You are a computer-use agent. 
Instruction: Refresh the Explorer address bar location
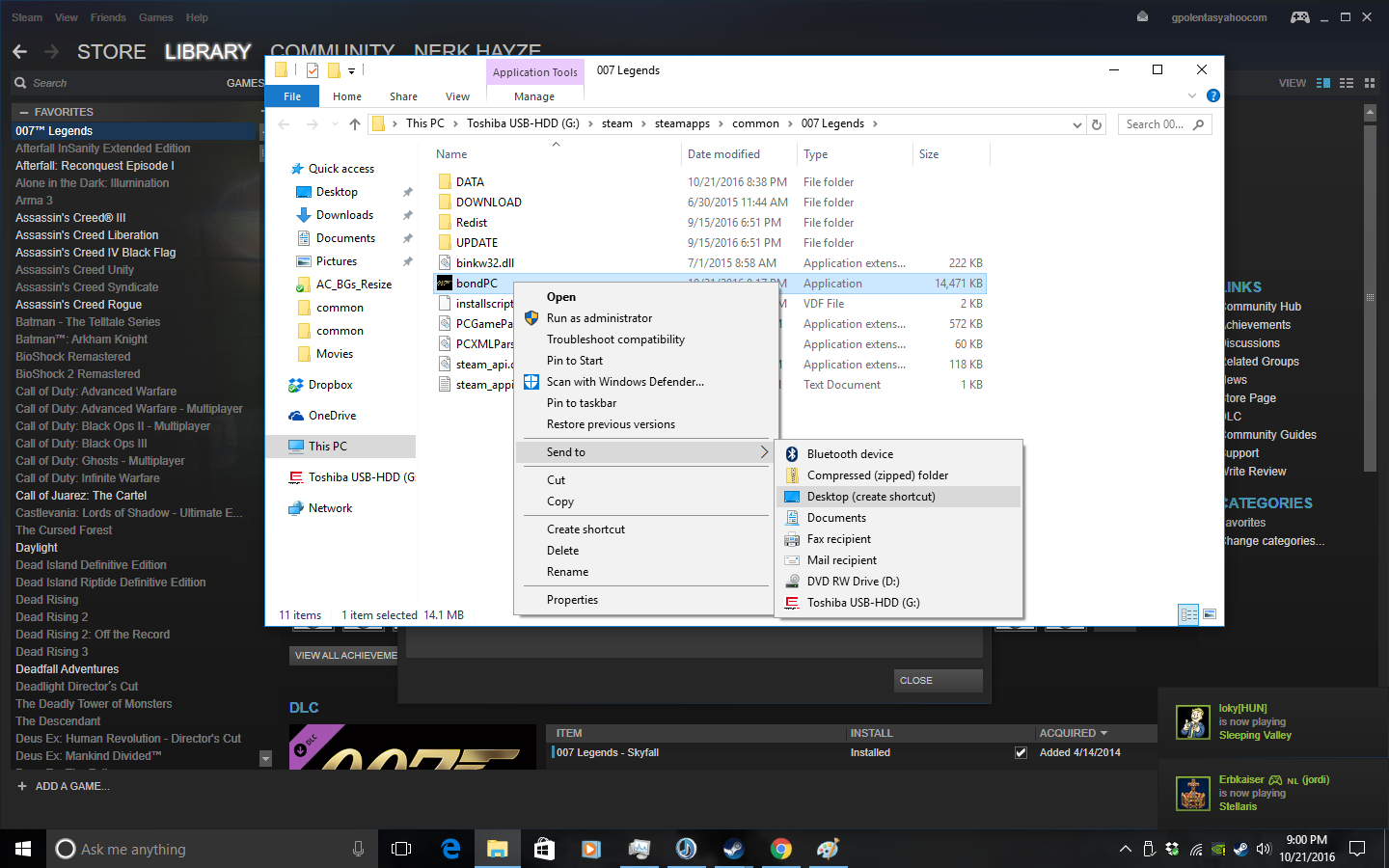(x=1097, y=124)
